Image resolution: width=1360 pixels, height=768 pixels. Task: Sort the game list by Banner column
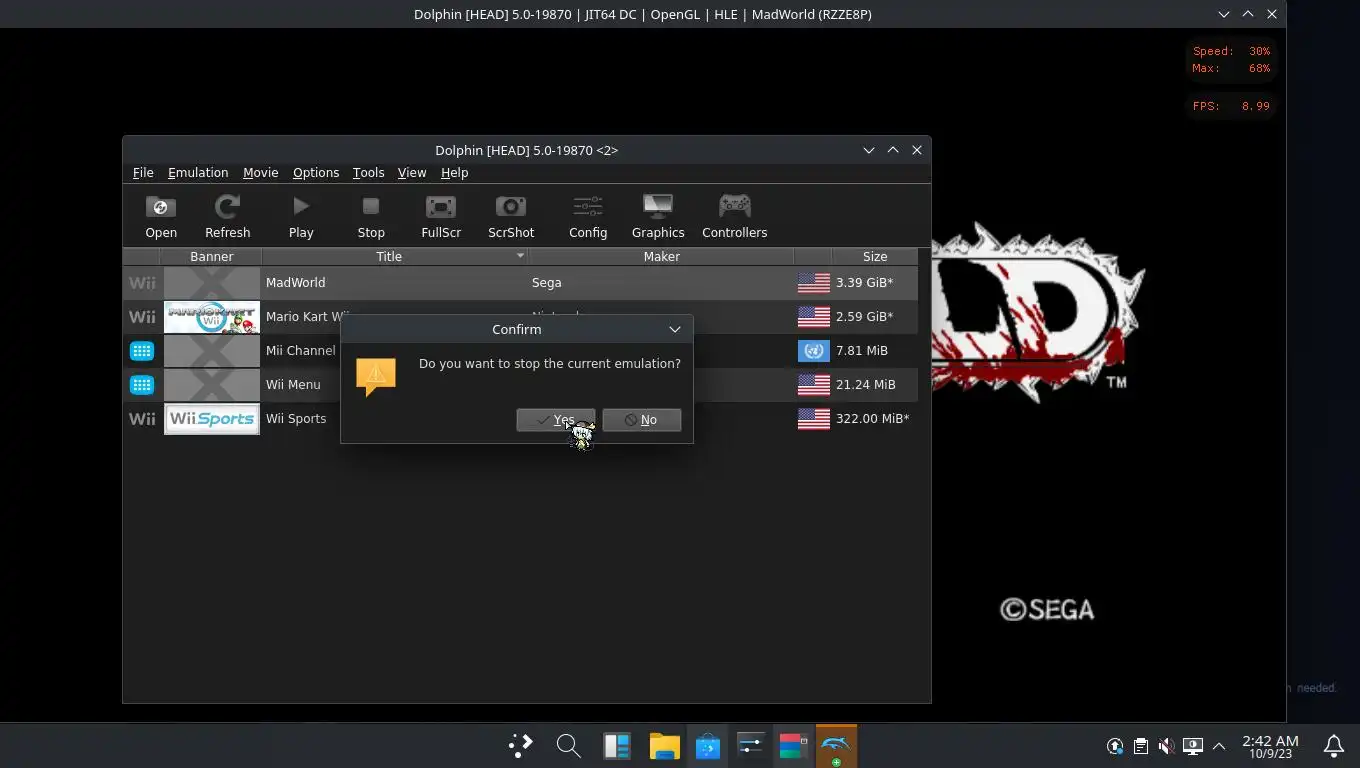211,257
